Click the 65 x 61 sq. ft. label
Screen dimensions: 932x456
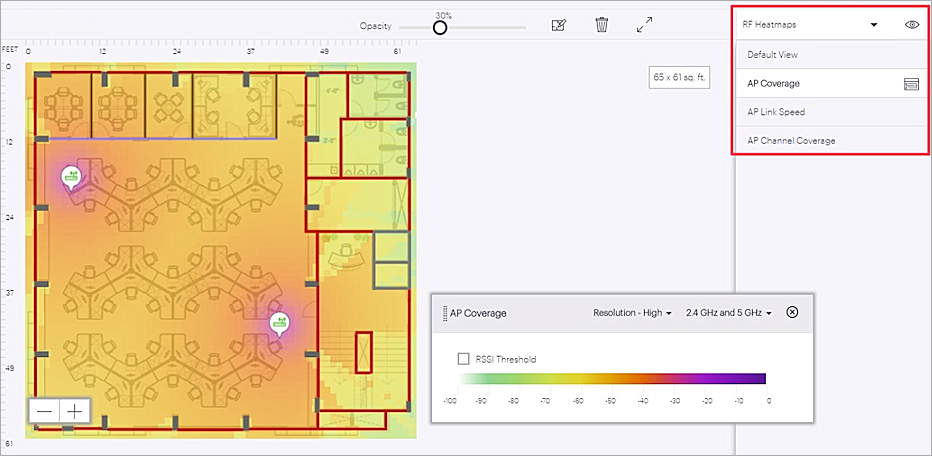pos(679,77)
